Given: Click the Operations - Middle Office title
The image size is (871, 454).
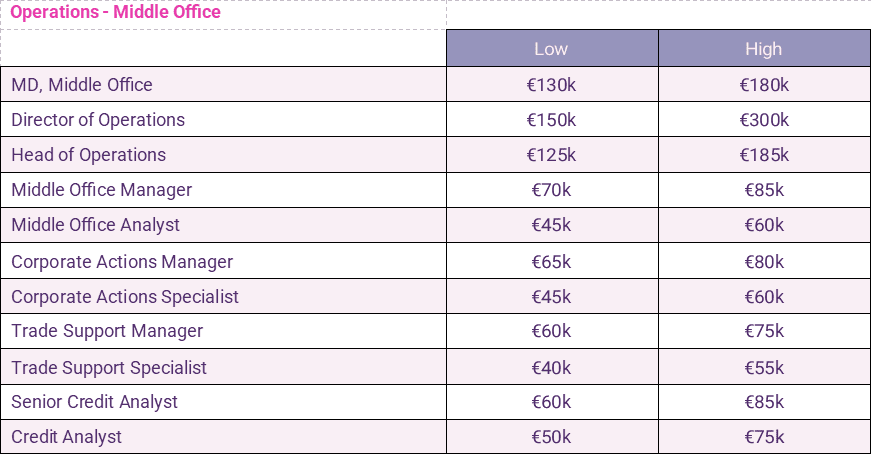Looking at the screenshot, I should pos(115,13).
